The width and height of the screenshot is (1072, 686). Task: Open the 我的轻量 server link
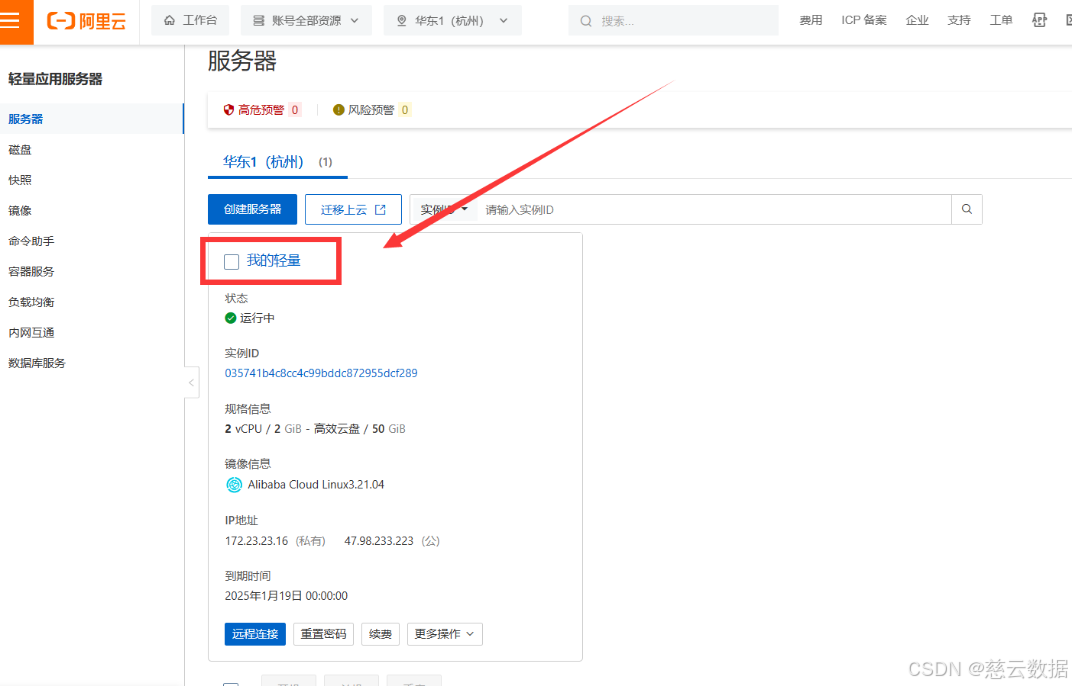point(273,261)
